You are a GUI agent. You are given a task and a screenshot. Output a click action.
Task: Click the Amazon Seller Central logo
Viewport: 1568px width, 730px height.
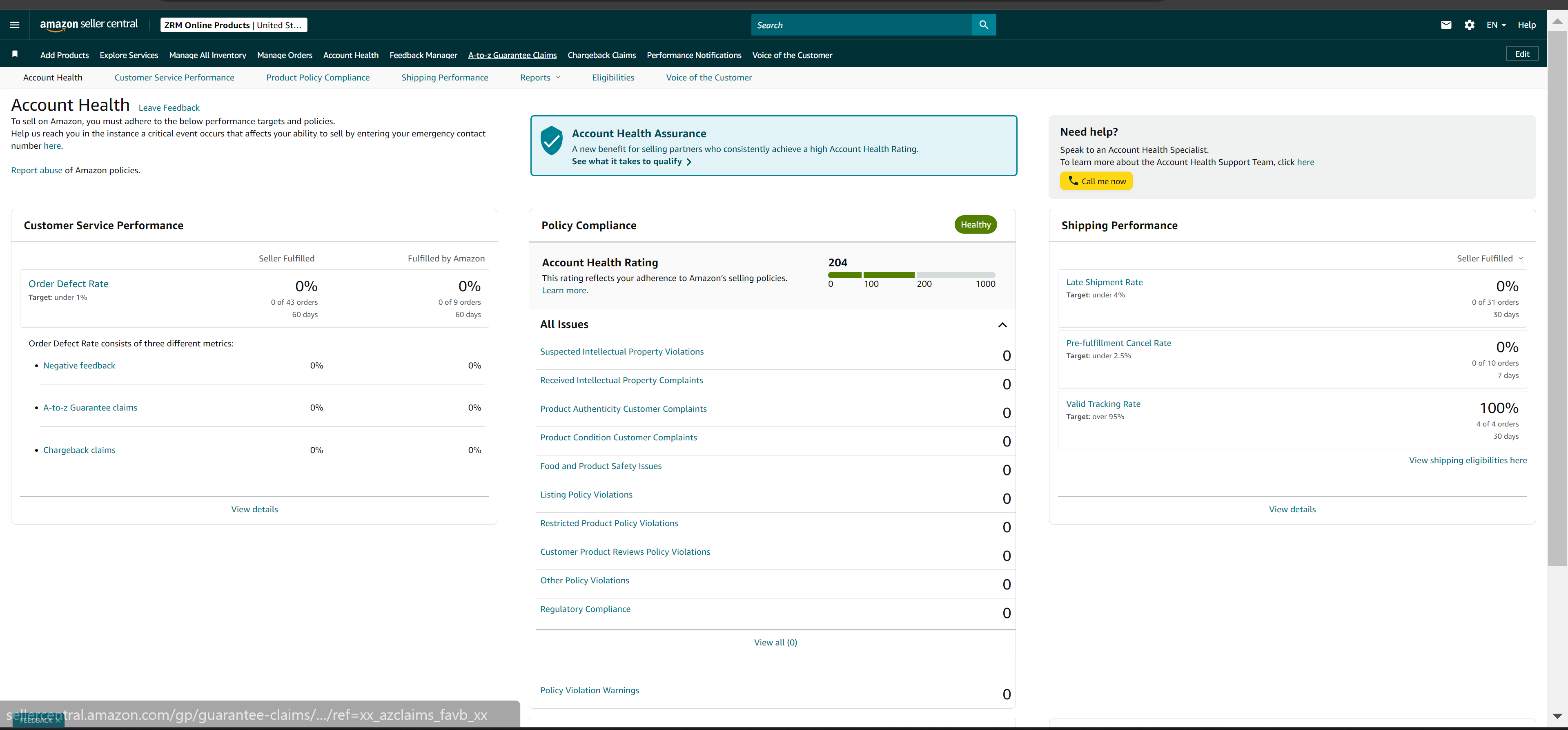89,25
